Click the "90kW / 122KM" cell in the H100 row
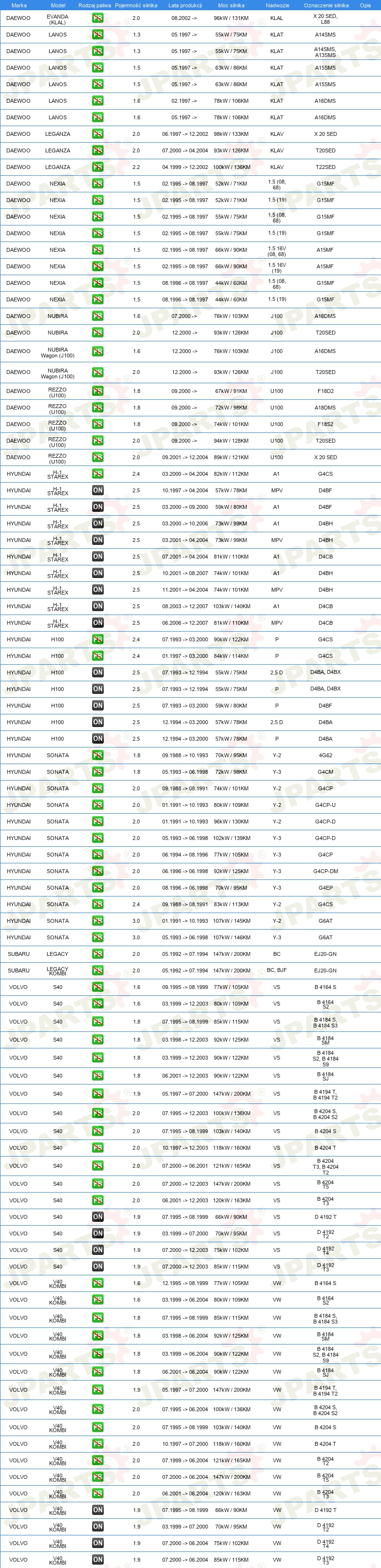 pyautogui.click(x=231, y=639)
